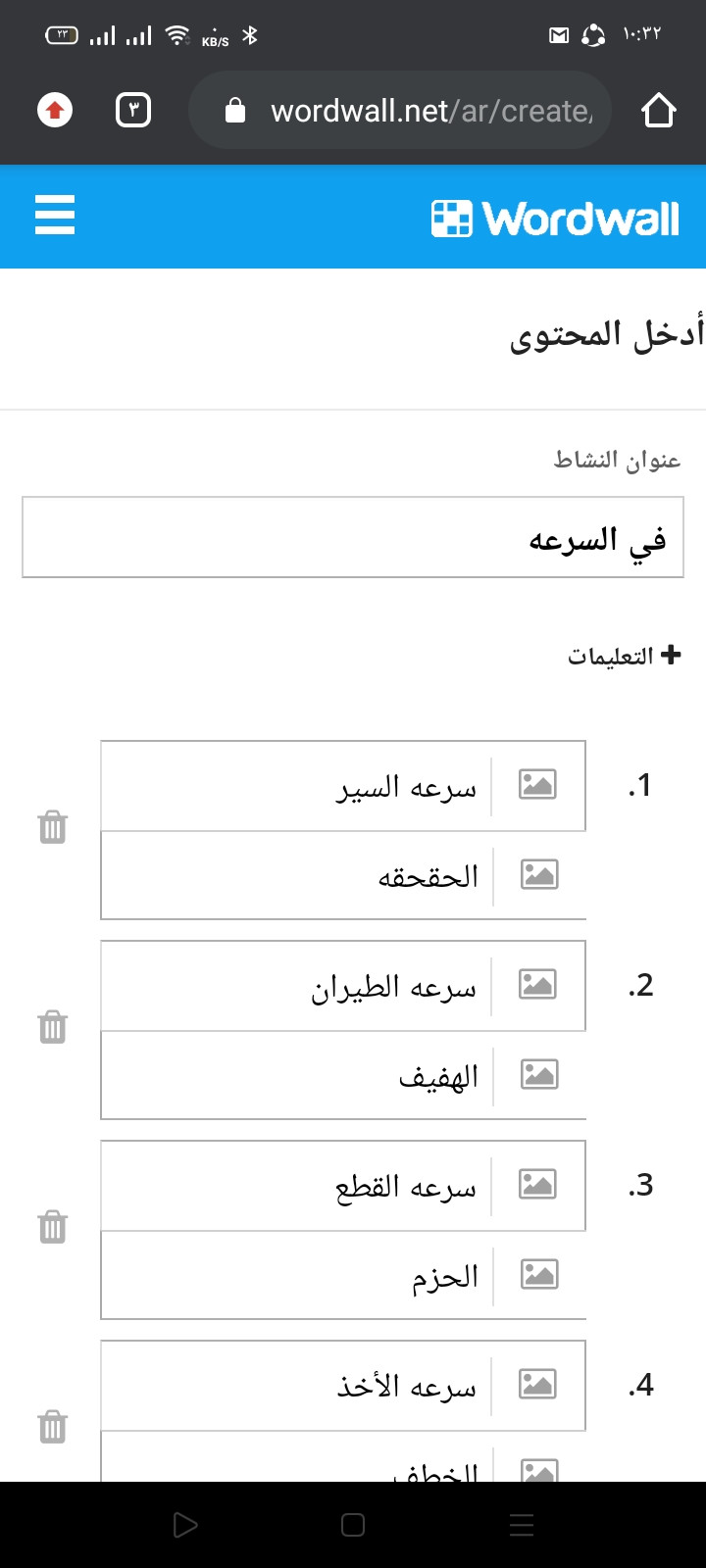Add image to سرعه الأخذ field
706x1568 pixels.
pyautogui.click(x=537, y=1385)
